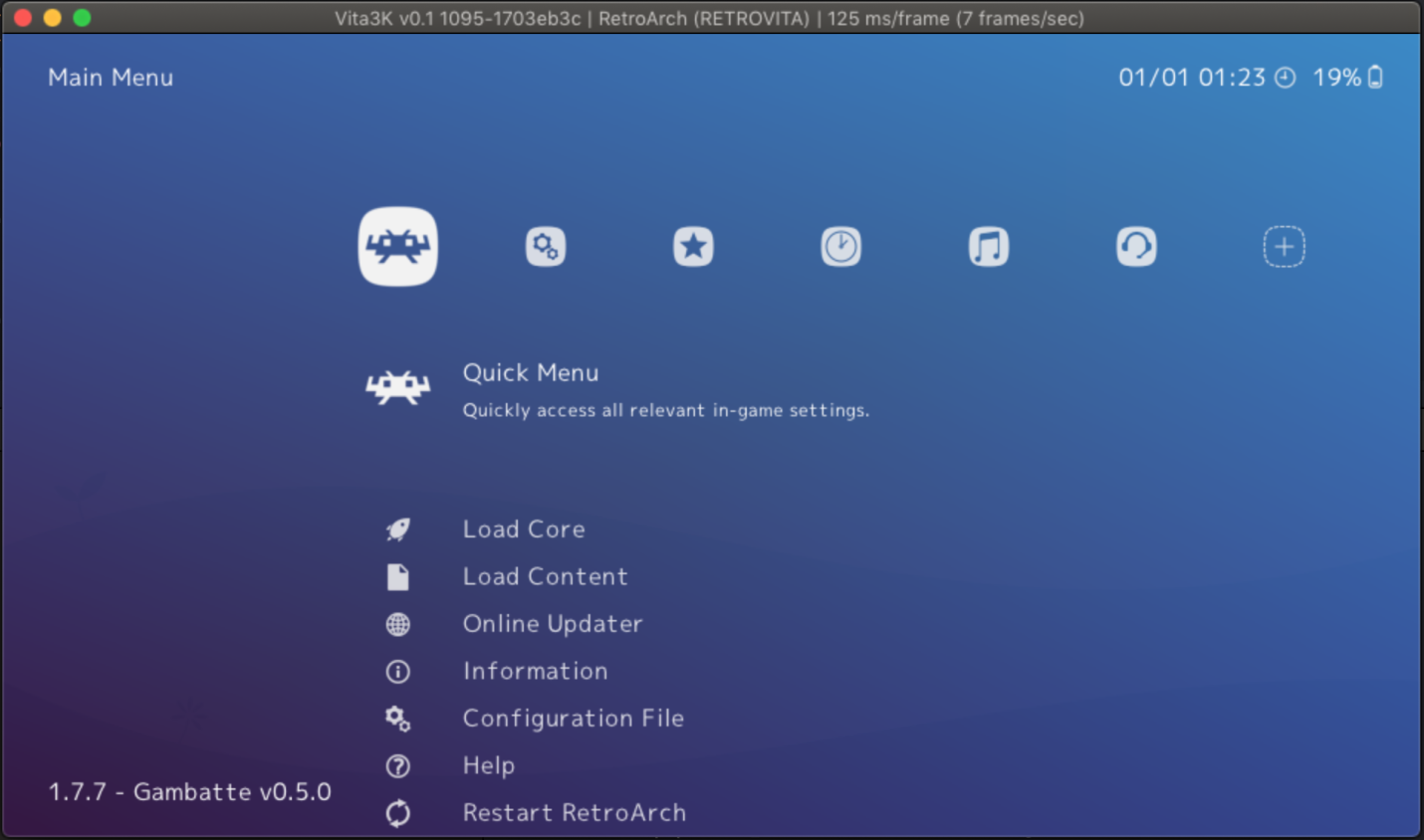Click the question mark icon for Help
This screenshot has width=1424, height=840.
(x=397, y=766)
